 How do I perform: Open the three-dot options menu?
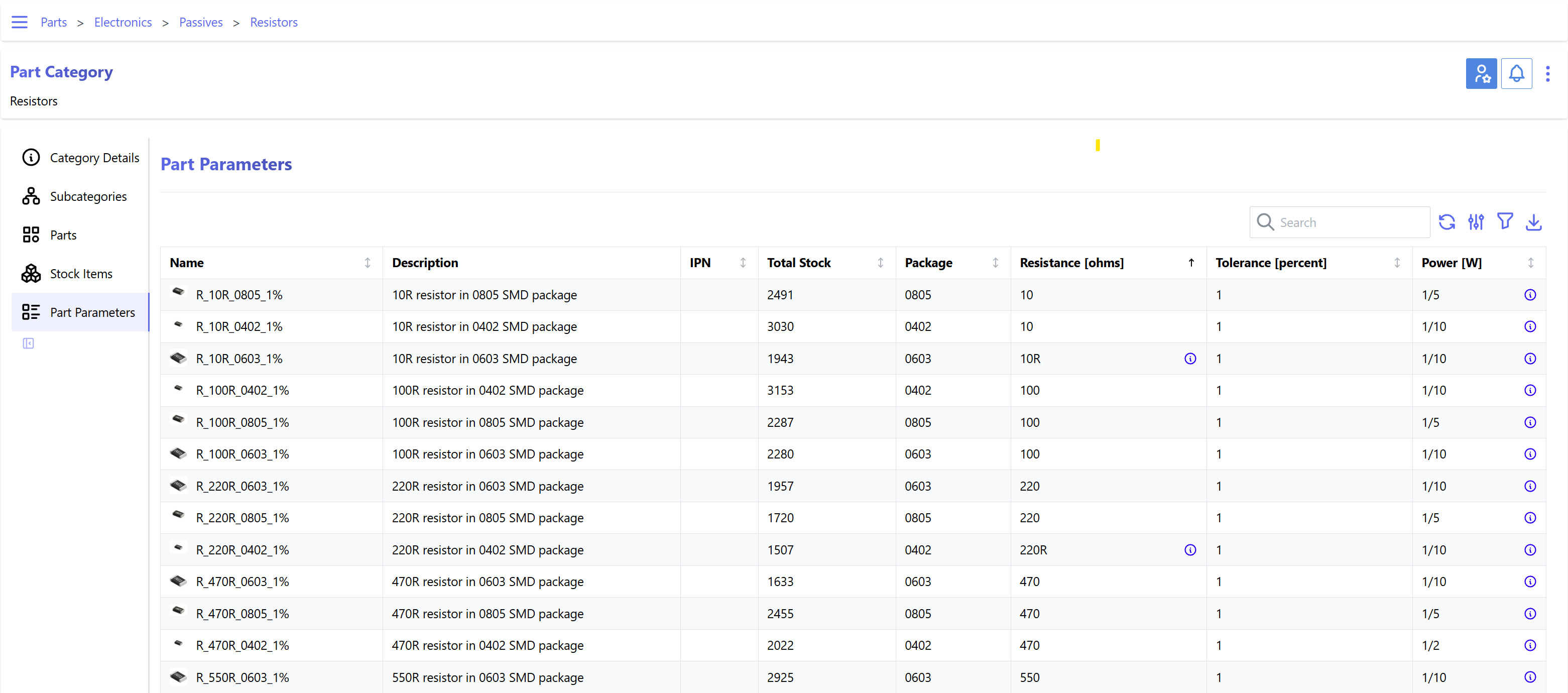pyautogui.click(x=1547, y=74)
